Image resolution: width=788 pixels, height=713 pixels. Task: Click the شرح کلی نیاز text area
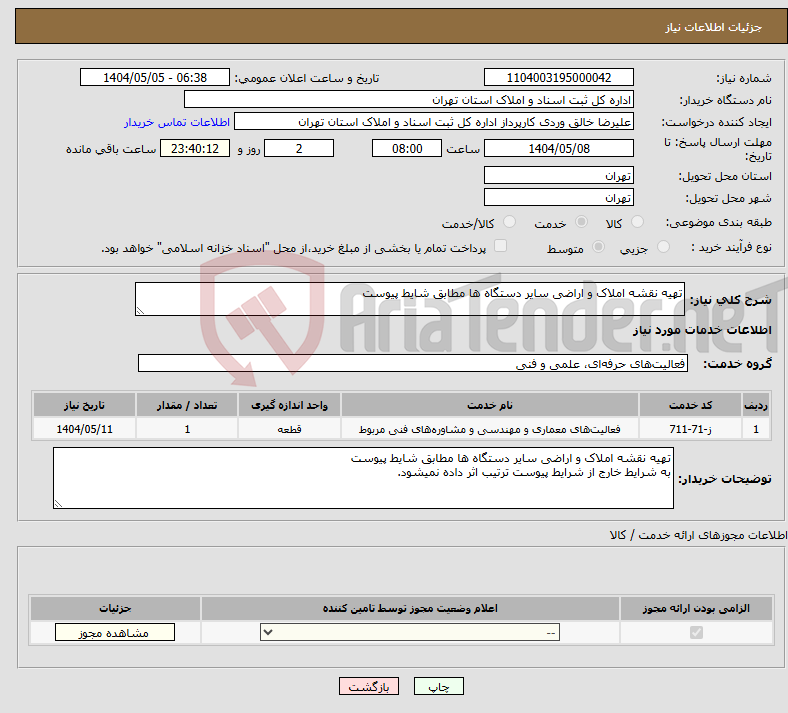(x=410, y=299)
